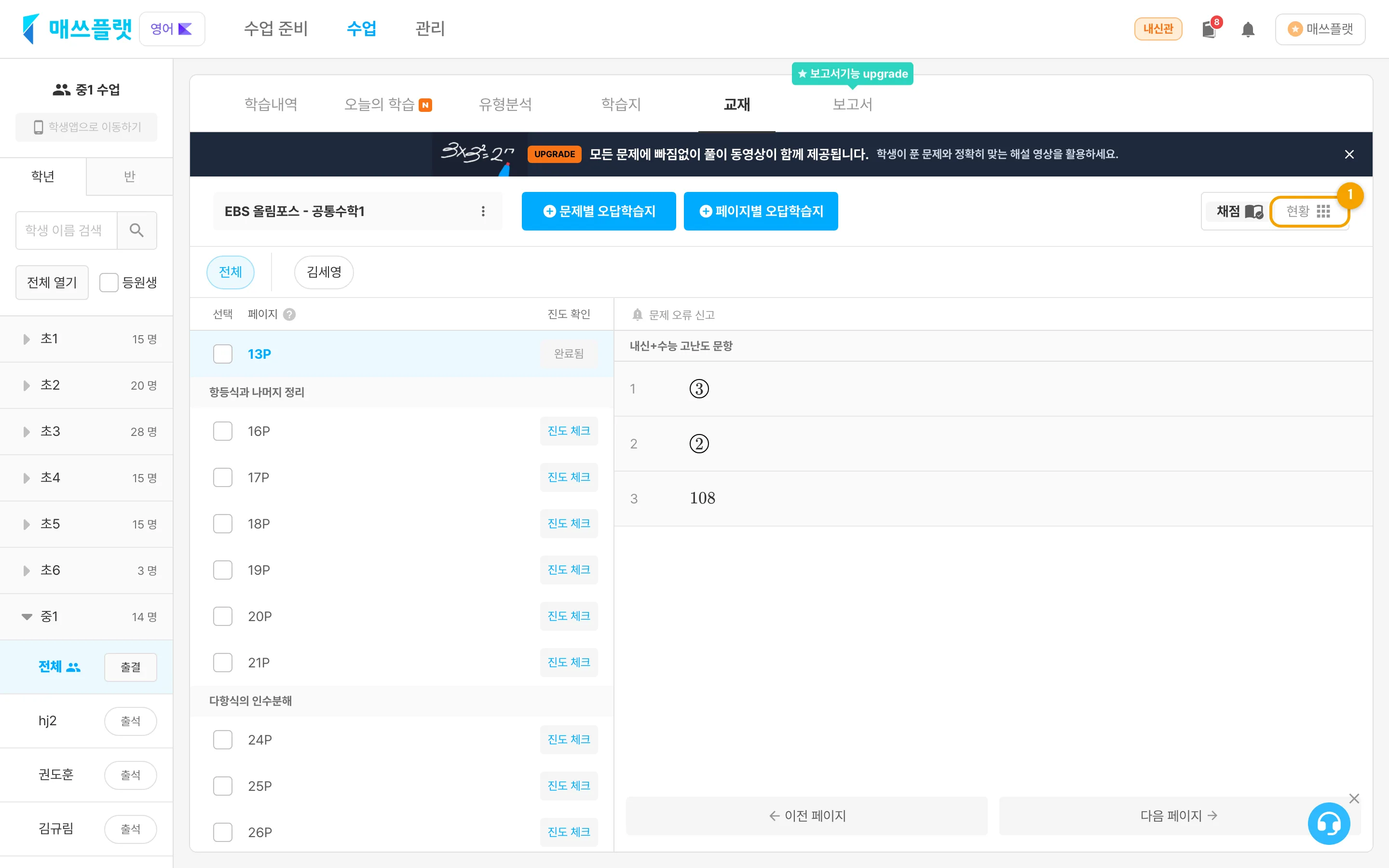The height and width of the screenshot is (868, 1389).
Task: Toggle the 등원생 checkbox
Action: [109, 283]
